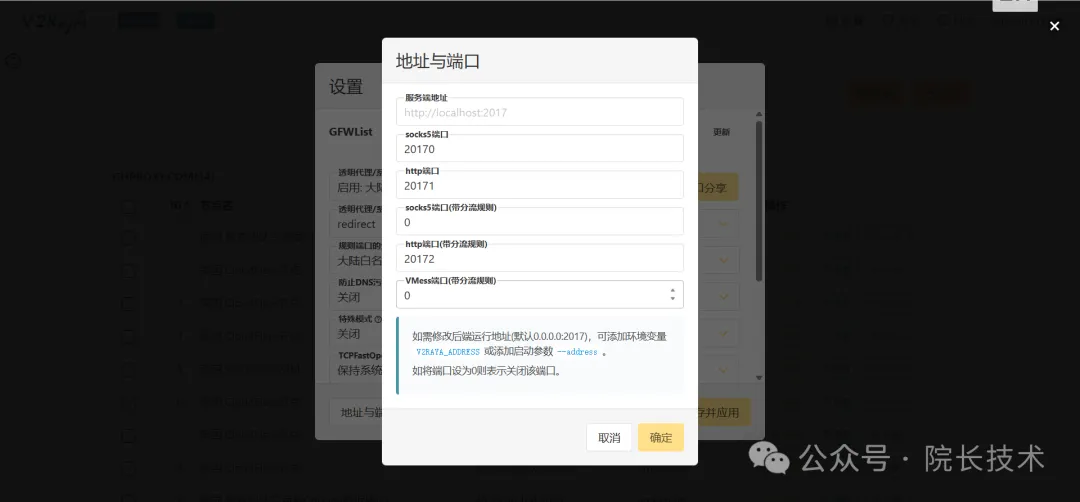
Task: Click the settings panel vertical scrollbar thumb
Action: (759, 200)
